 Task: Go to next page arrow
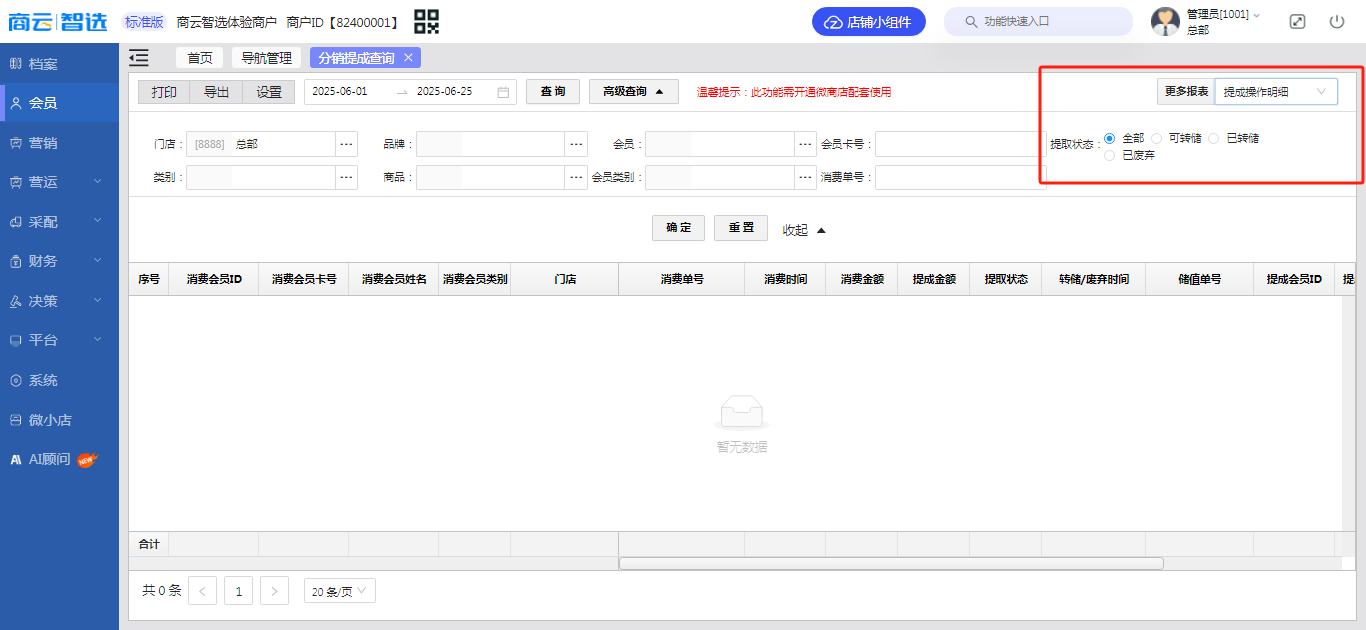274,591
